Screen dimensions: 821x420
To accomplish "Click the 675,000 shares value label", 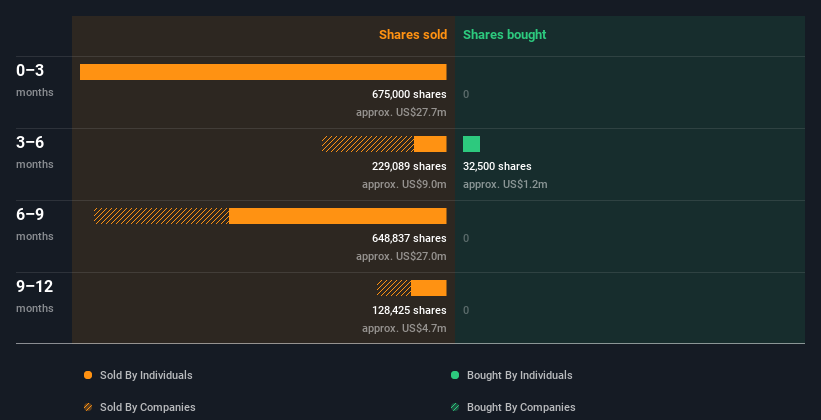I will (x=409, y=94).
